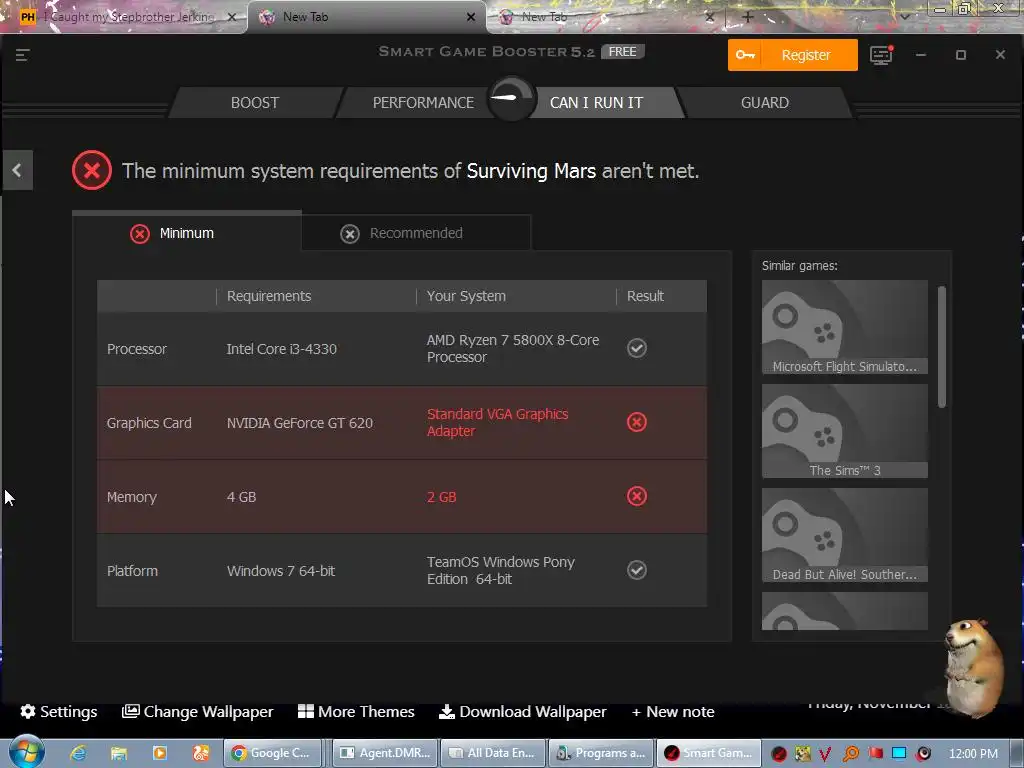Screen dimensions: 1024x768
Task: Open Windows Explorer folder icon on taskbar
Action: tap(119, 753)
